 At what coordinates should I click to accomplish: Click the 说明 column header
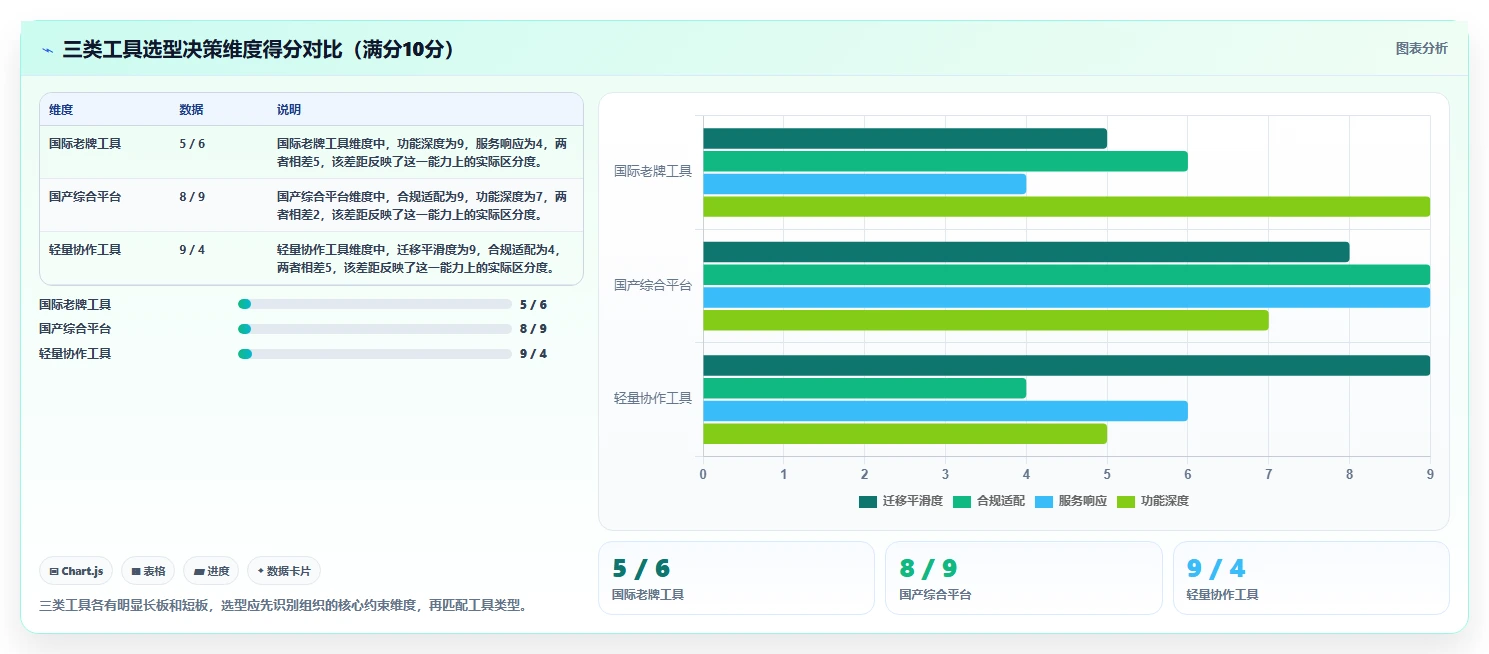click(x=289, y=110)
